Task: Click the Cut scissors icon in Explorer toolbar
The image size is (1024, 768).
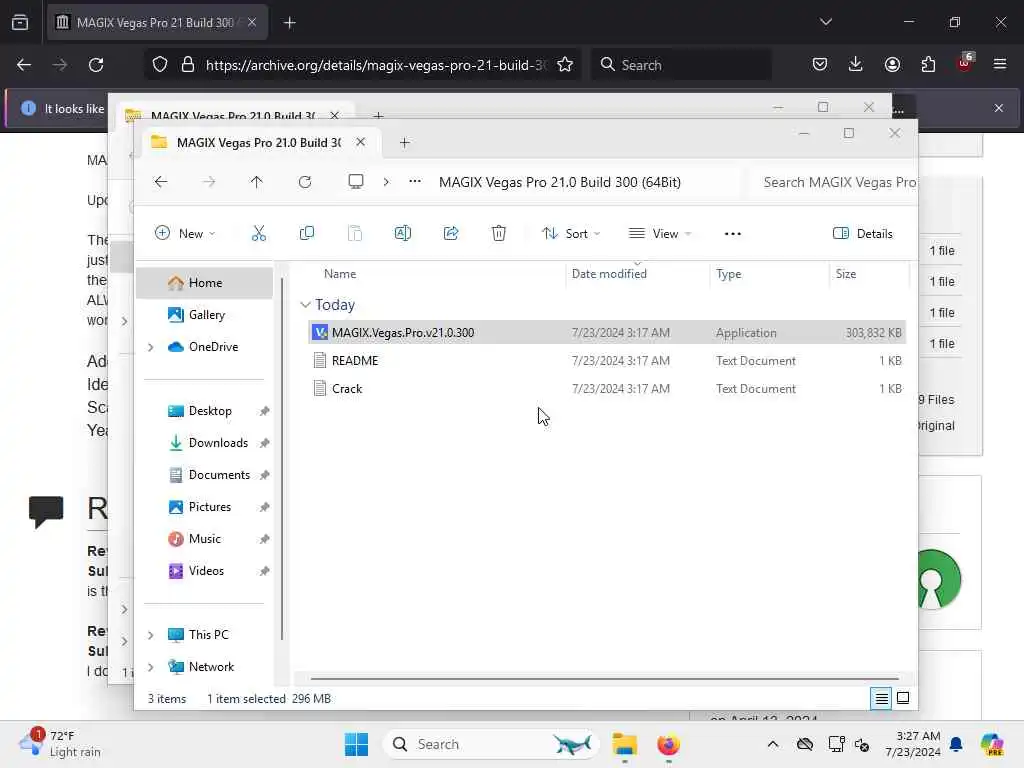Action: [x=259, y=233]
